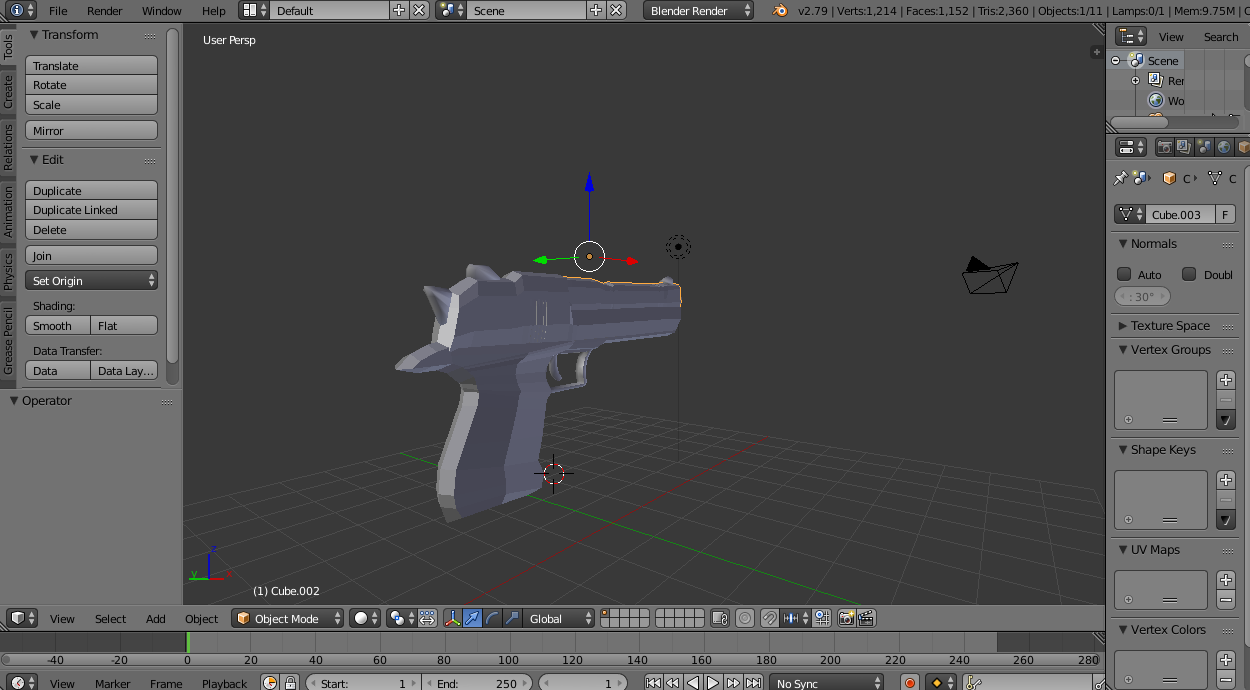1250x690 pixels.
Task: Delete the Default screen layout
Action: click(x=419, y=10)
